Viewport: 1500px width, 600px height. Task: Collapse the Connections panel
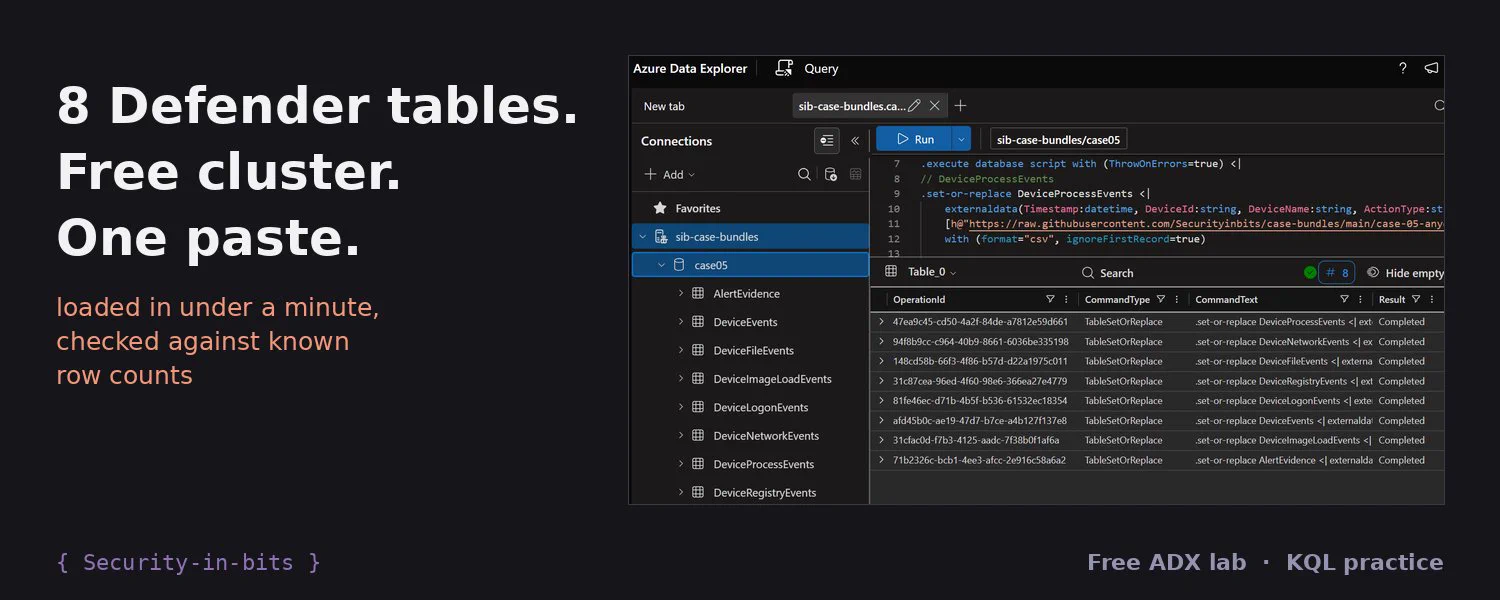pyautogui.click(x=855, y=141)
